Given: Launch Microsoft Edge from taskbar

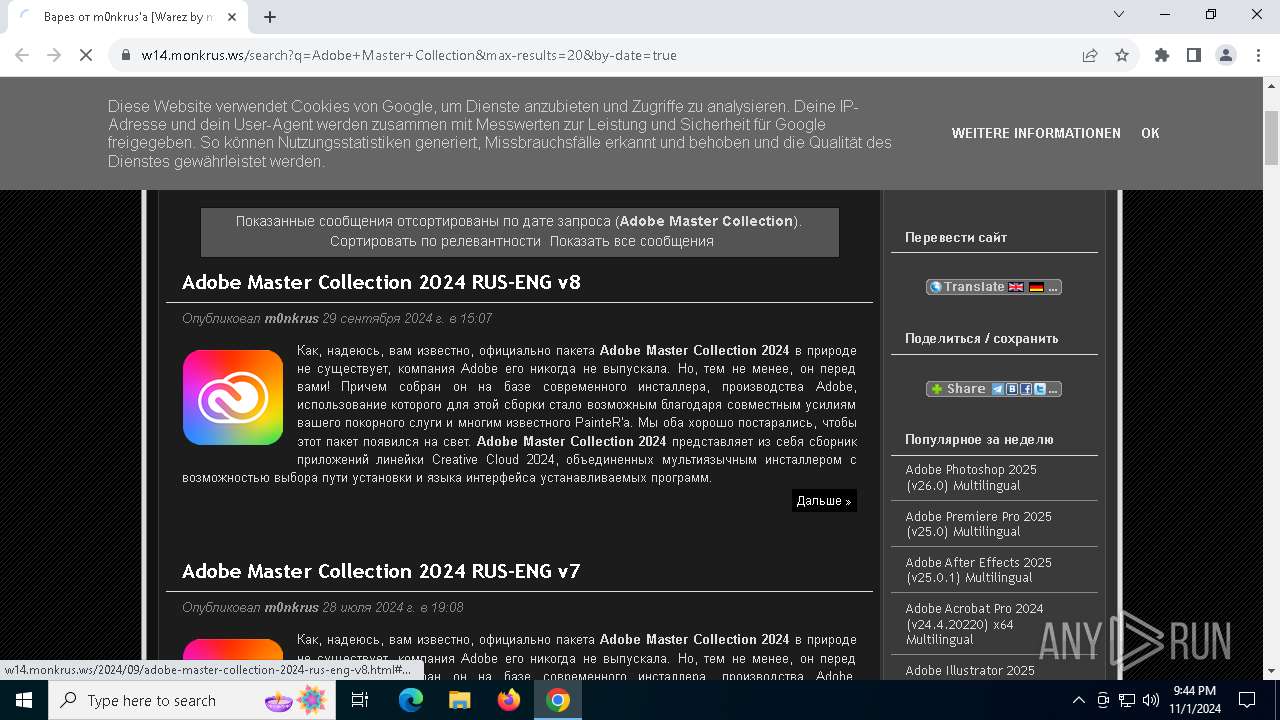Looking at the screenshot, I should pos(411,700).
